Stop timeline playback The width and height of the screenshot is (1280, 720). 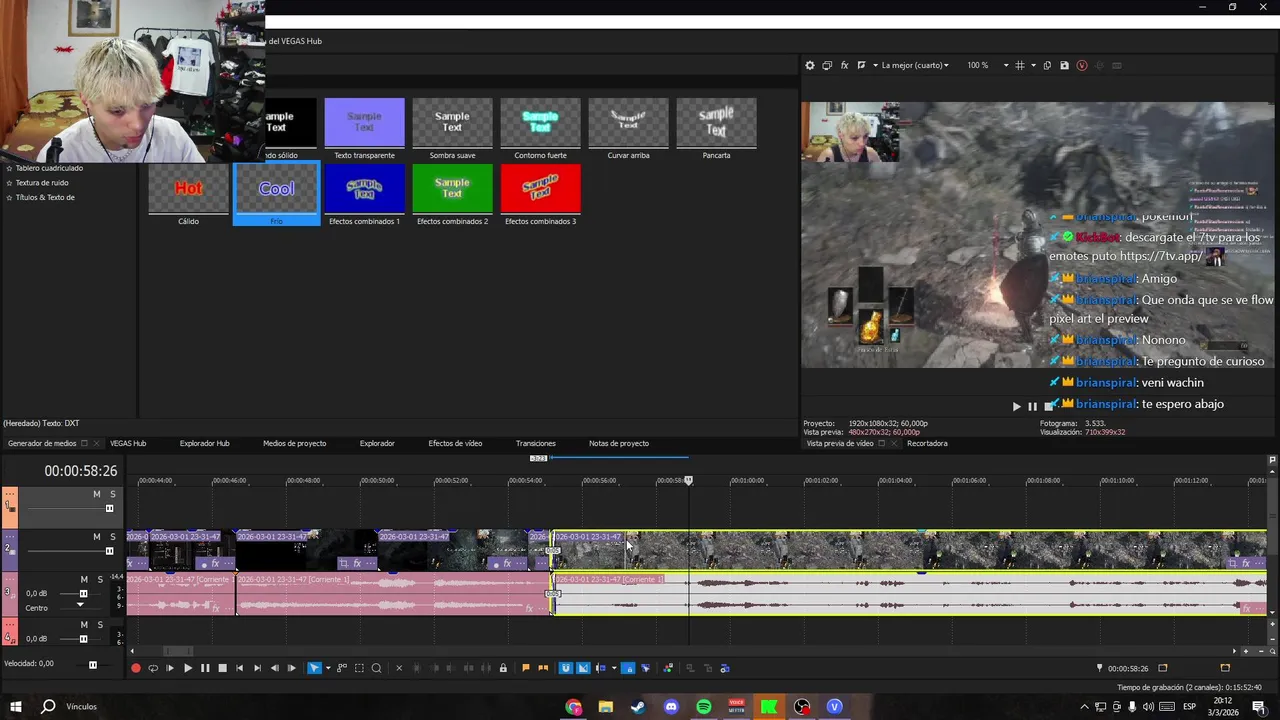(x=222, y=668)
